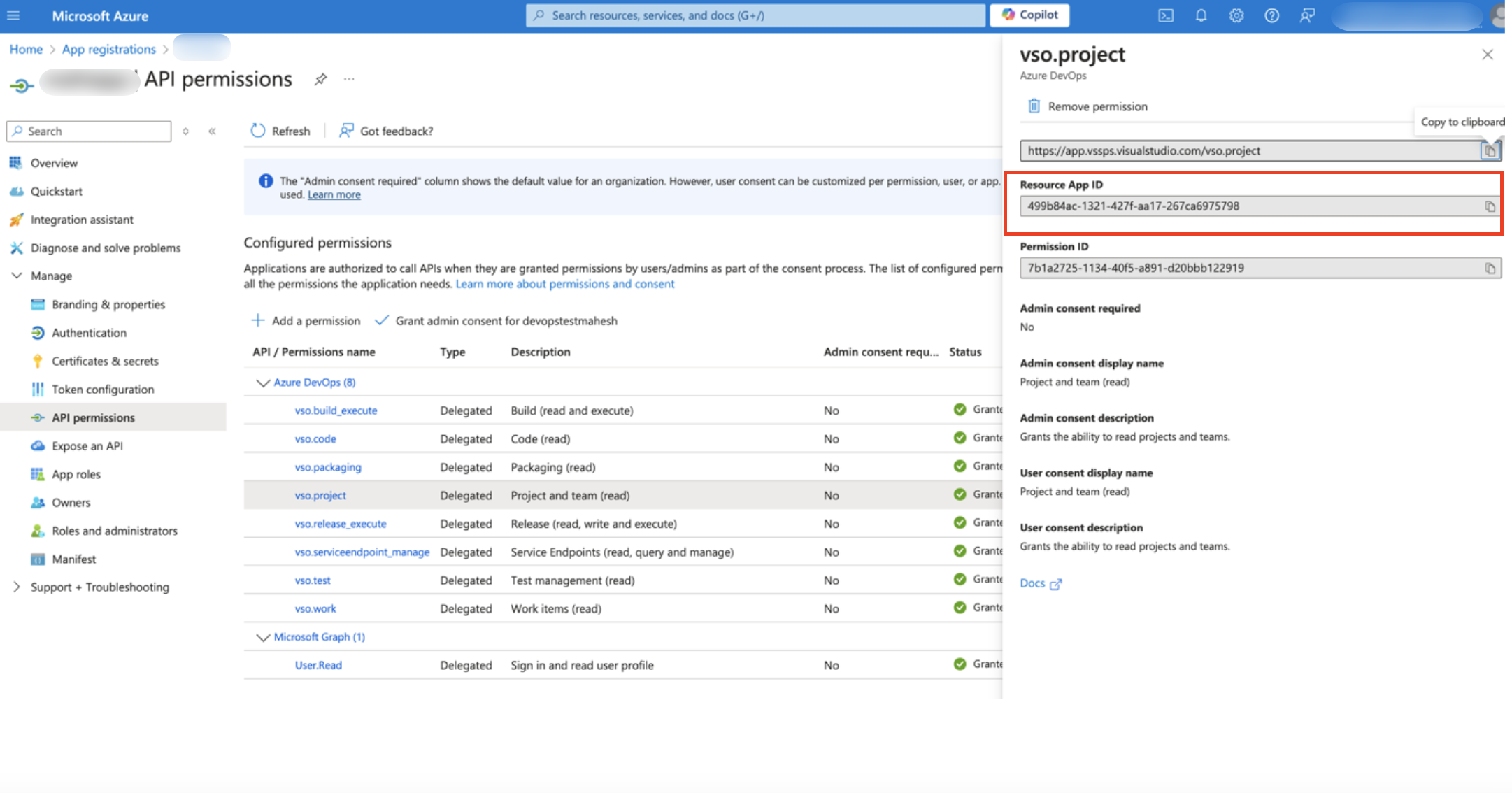This screenshot has width=1512, height=793.
Task: Open Expose an API
Action: [87, 445]
